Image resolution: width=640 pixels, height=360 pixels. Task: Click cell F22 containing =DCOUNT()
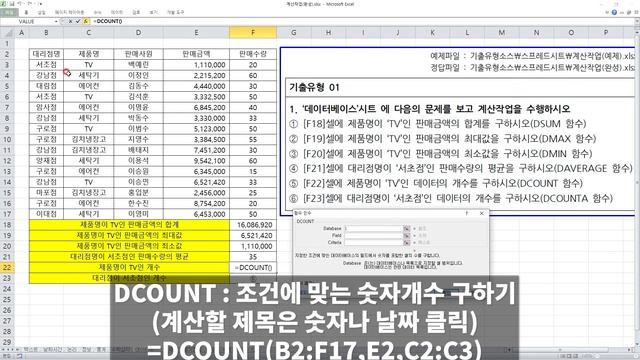[253, 268]
